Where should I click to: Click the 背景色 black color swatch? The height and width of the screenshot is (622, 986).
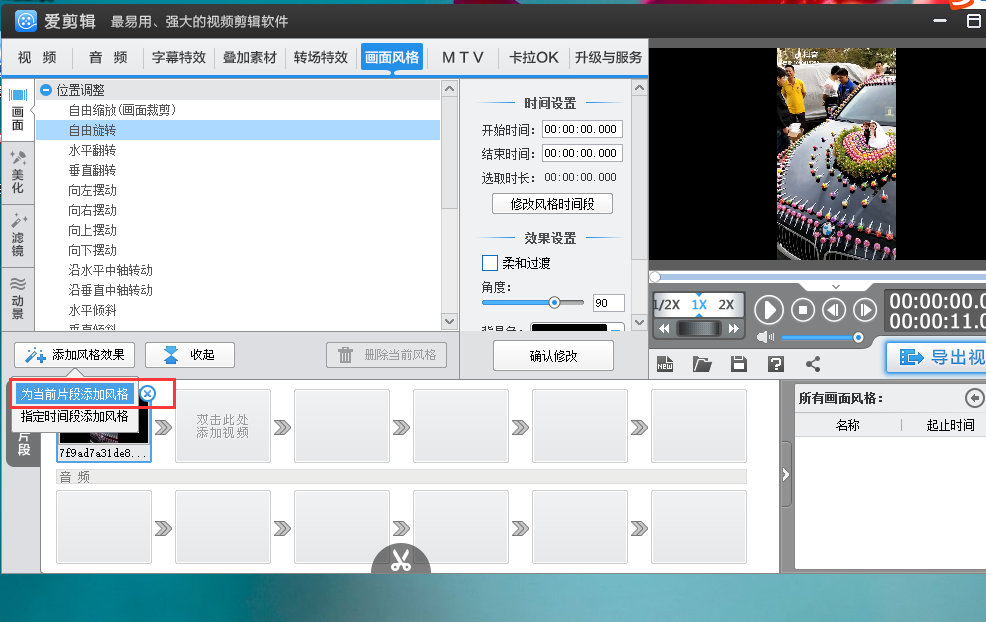click(569, 327)
